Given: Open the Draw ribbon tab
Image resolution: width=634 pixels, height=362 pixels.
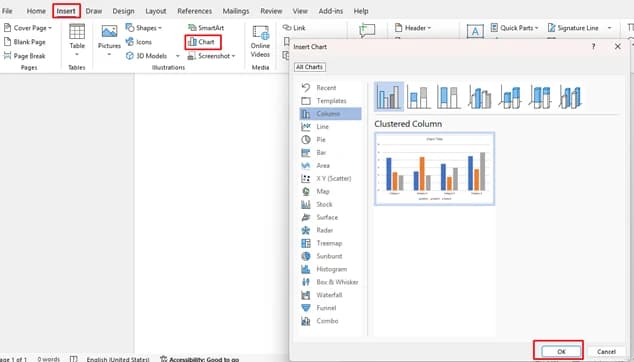Looking at the screenshot, I should click(94, 11).
